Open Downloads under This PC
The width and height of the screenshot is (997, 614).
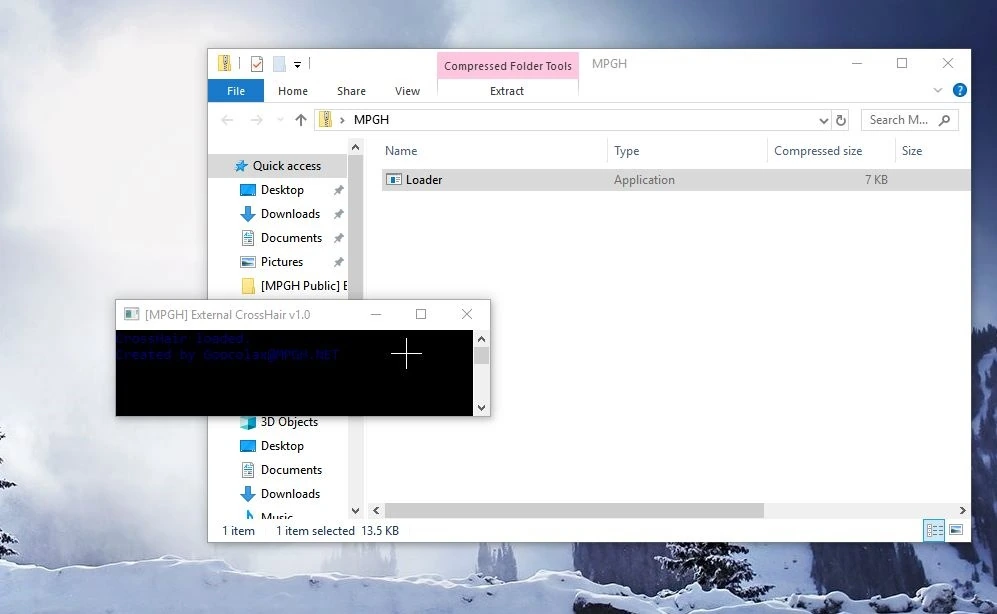point(290,494)
